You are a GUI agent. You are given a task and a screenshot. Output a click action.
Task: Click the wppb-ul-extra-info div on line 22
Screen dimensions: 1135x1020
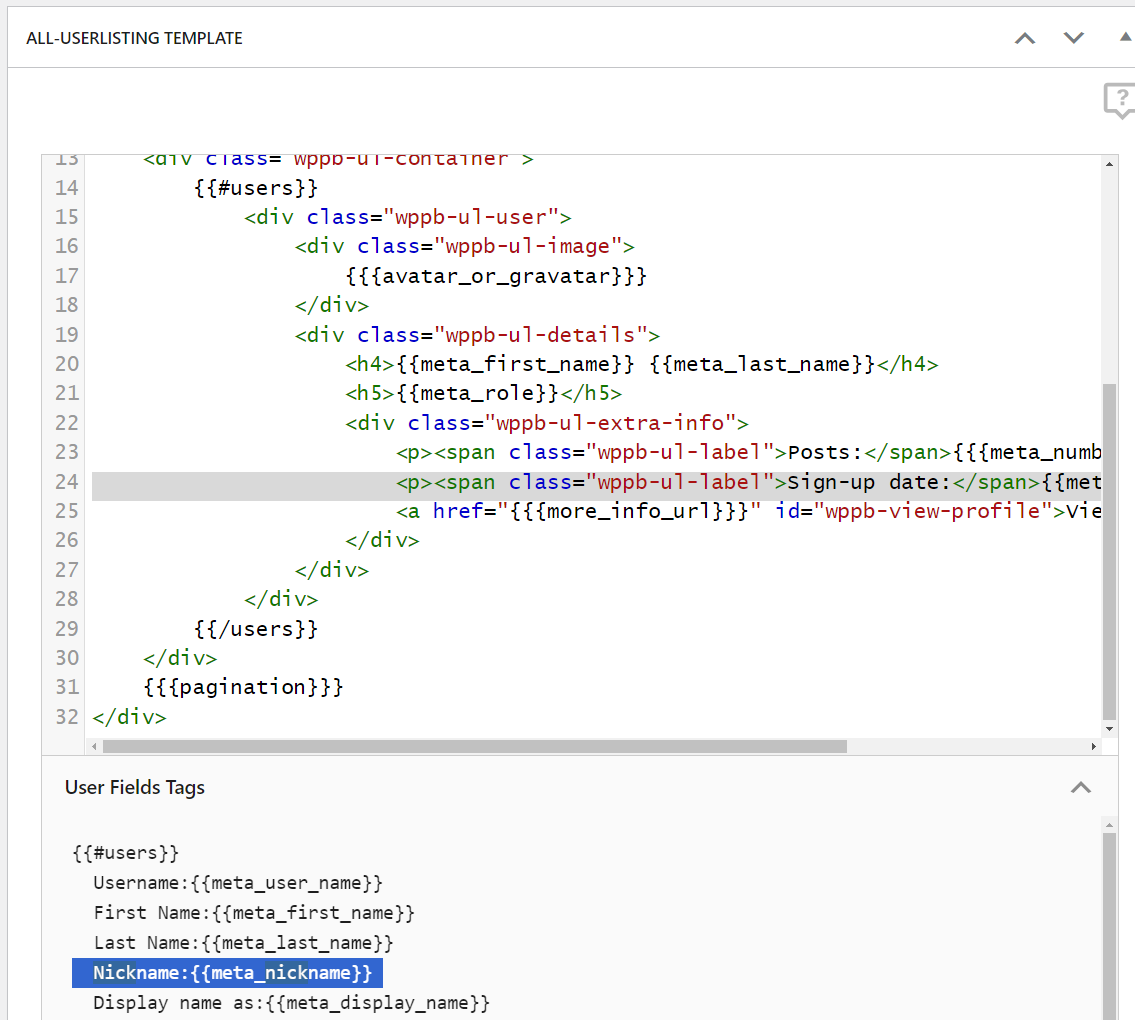pyautogui.click(x=547, y=423)
